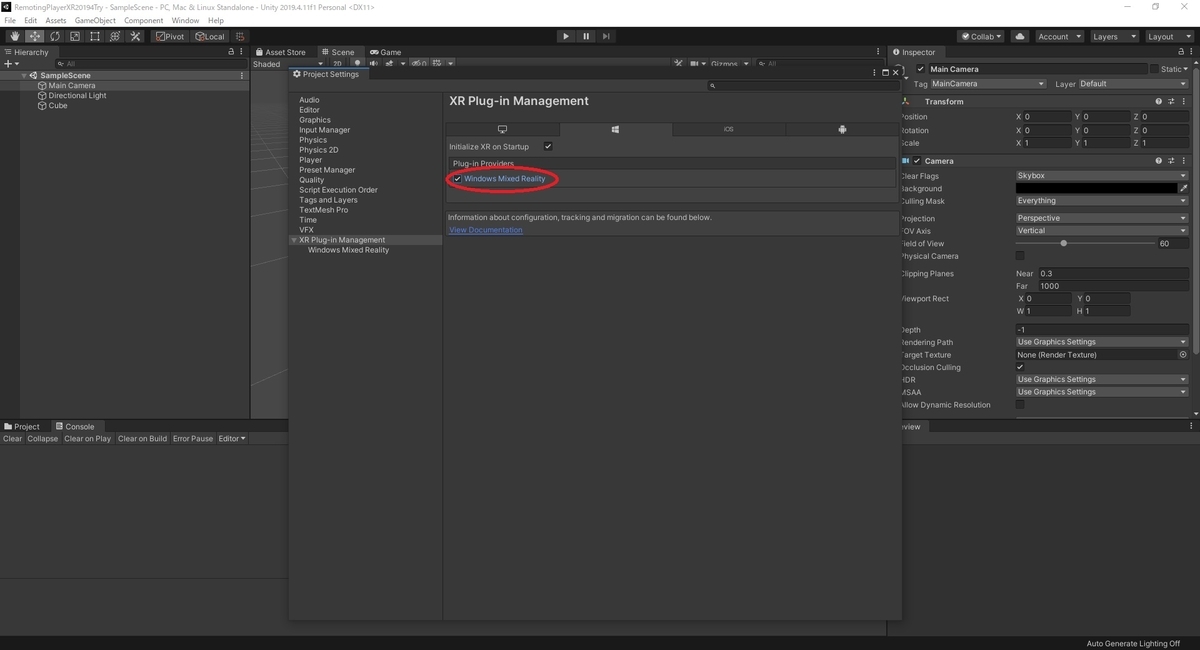Pick background color with eyedropper
This screenshot has width=1200, height=650.
coord(1184,188)
